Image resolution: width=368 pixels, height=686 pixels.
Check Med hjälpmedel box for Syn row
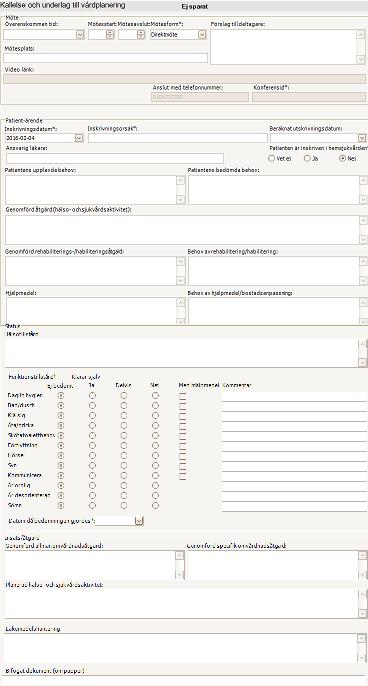[x=182, y=465]
